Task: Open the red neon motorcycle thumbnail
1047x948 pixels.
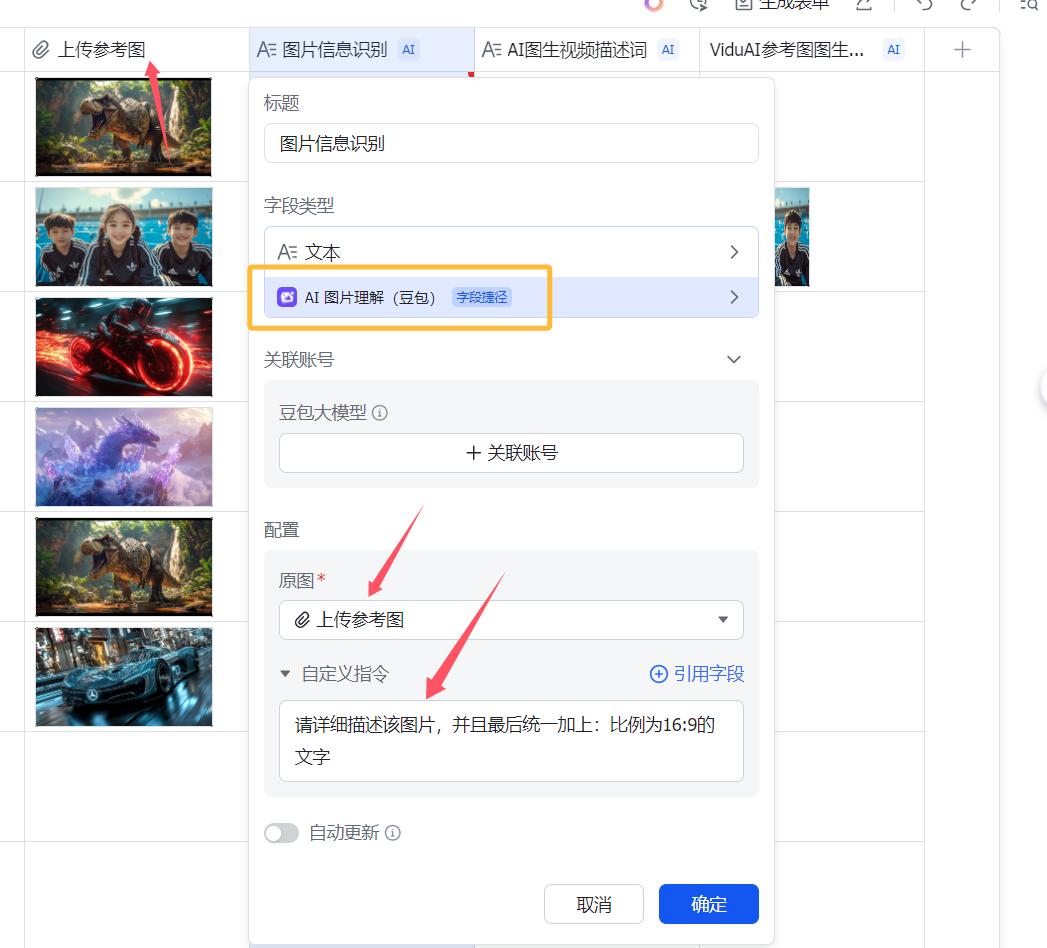Action: point(124,347)
